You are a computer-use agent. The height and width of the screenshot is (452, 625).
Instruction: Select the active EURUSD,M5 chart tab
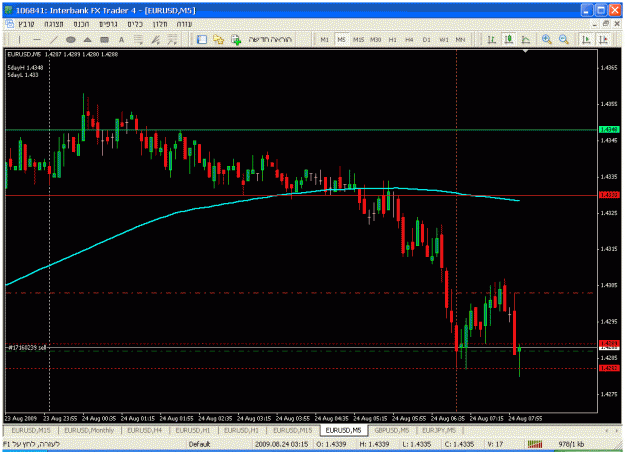[x=343, y=430]
